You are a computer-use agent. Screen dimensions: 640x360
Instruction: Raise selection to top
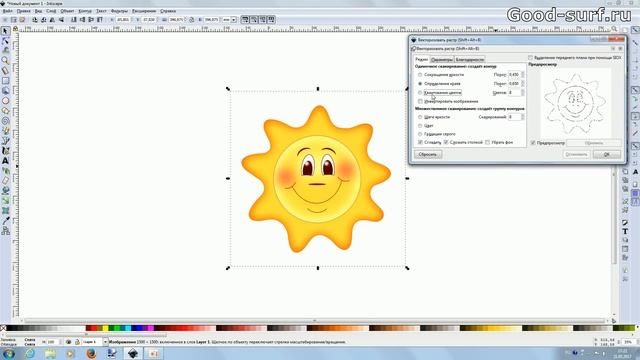click(100, 20)
